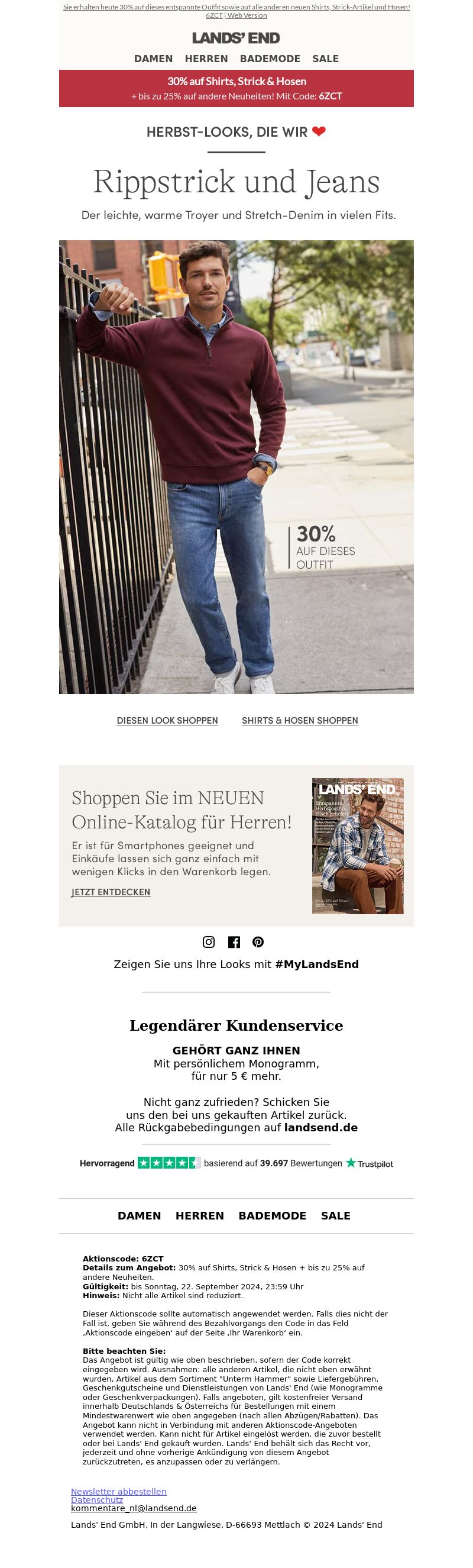Click the man in burgundy troyer photo

tap(237, 467)
